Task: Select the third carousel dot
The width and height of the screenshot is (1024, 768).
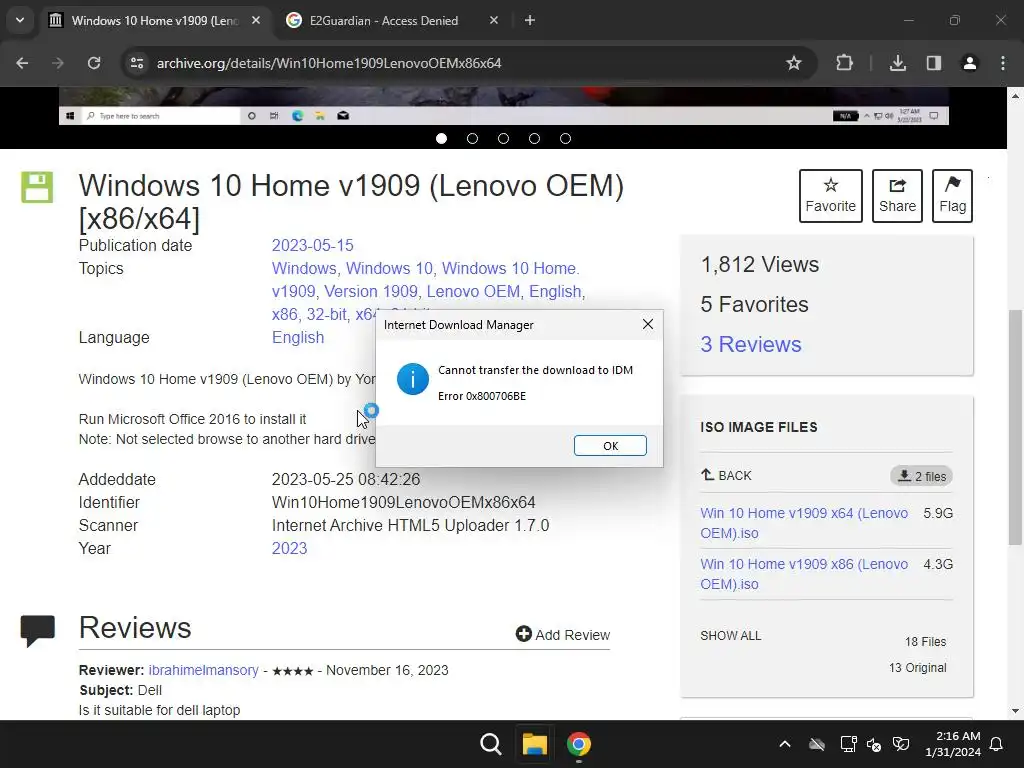Action: (x=504, y=138)
